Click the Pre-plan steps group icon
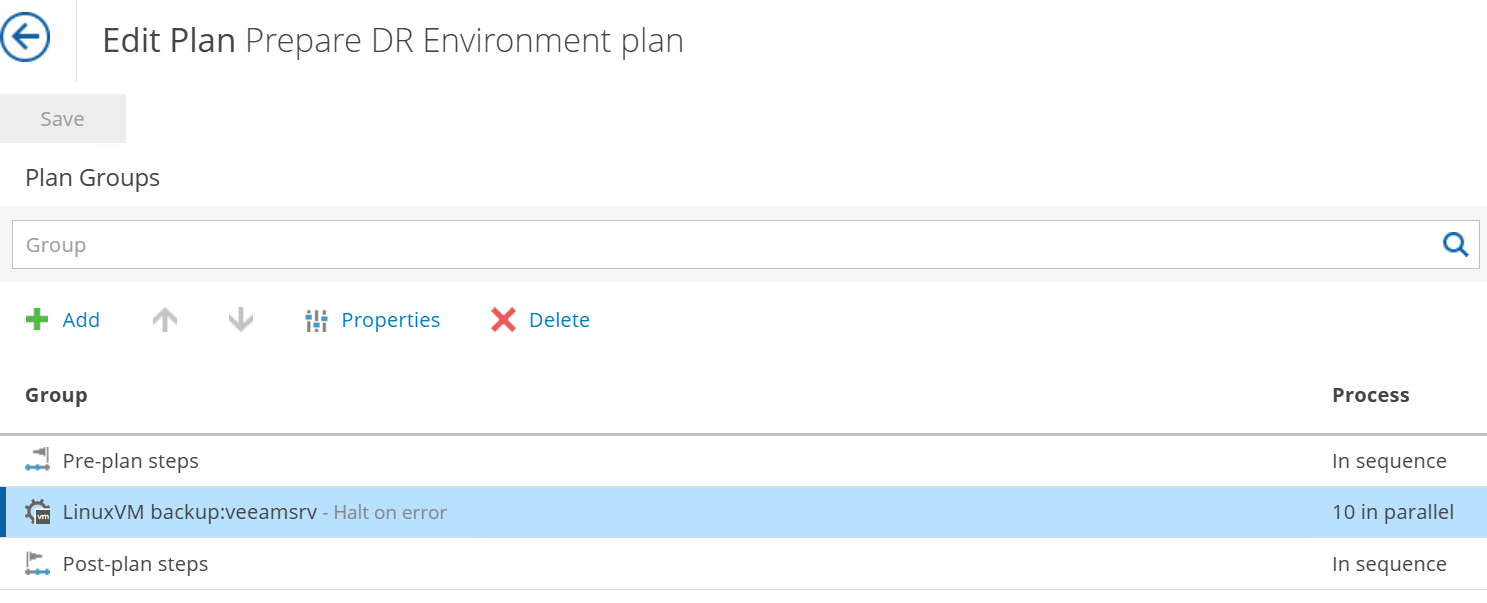Viewport: 1487px width, 603px height. pyautogui.click(x=38, y=460)
